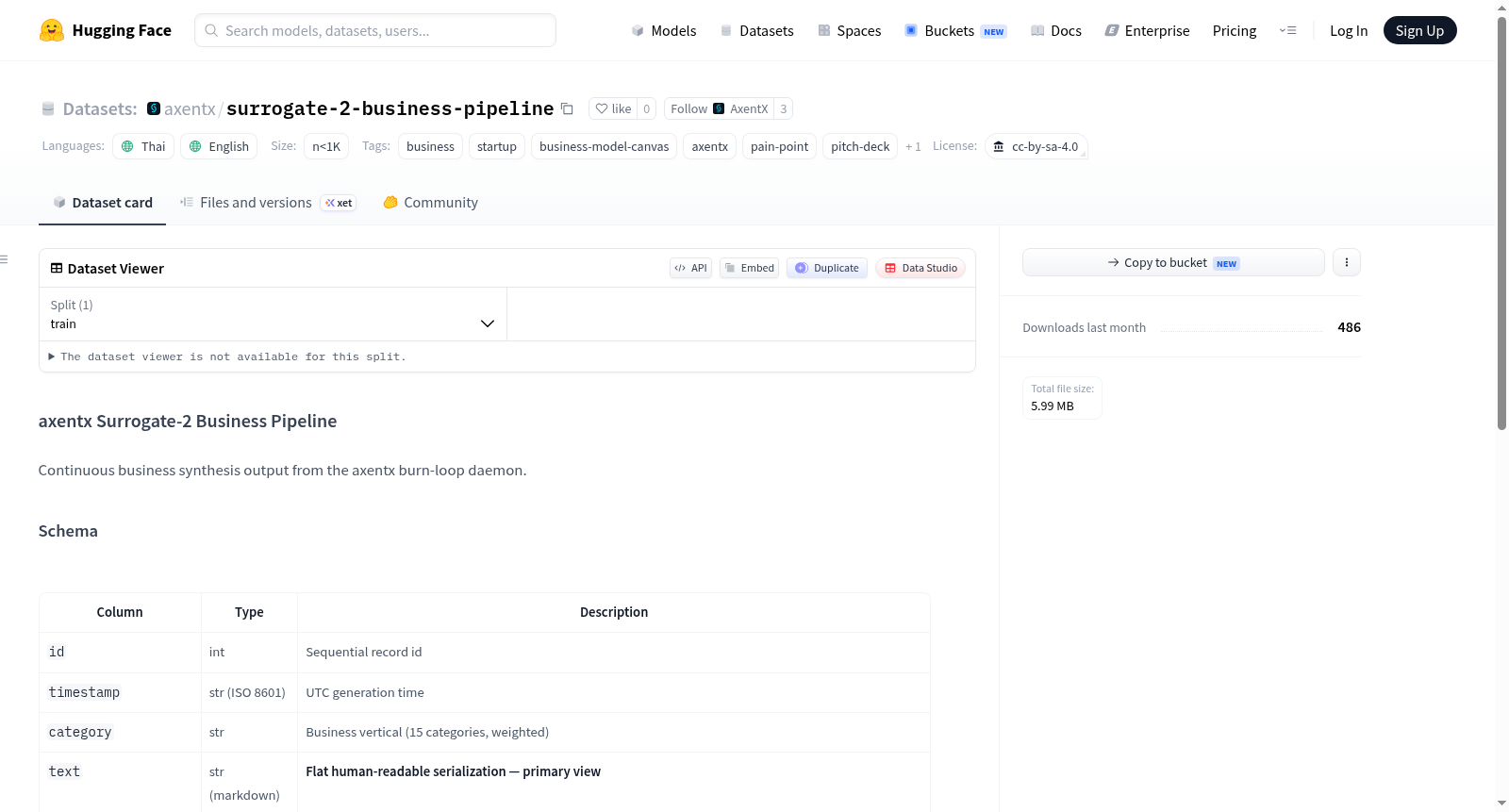1509x812 pixels.
Task: Open Enterprise in the top navigation
Action: [1147, 30]
